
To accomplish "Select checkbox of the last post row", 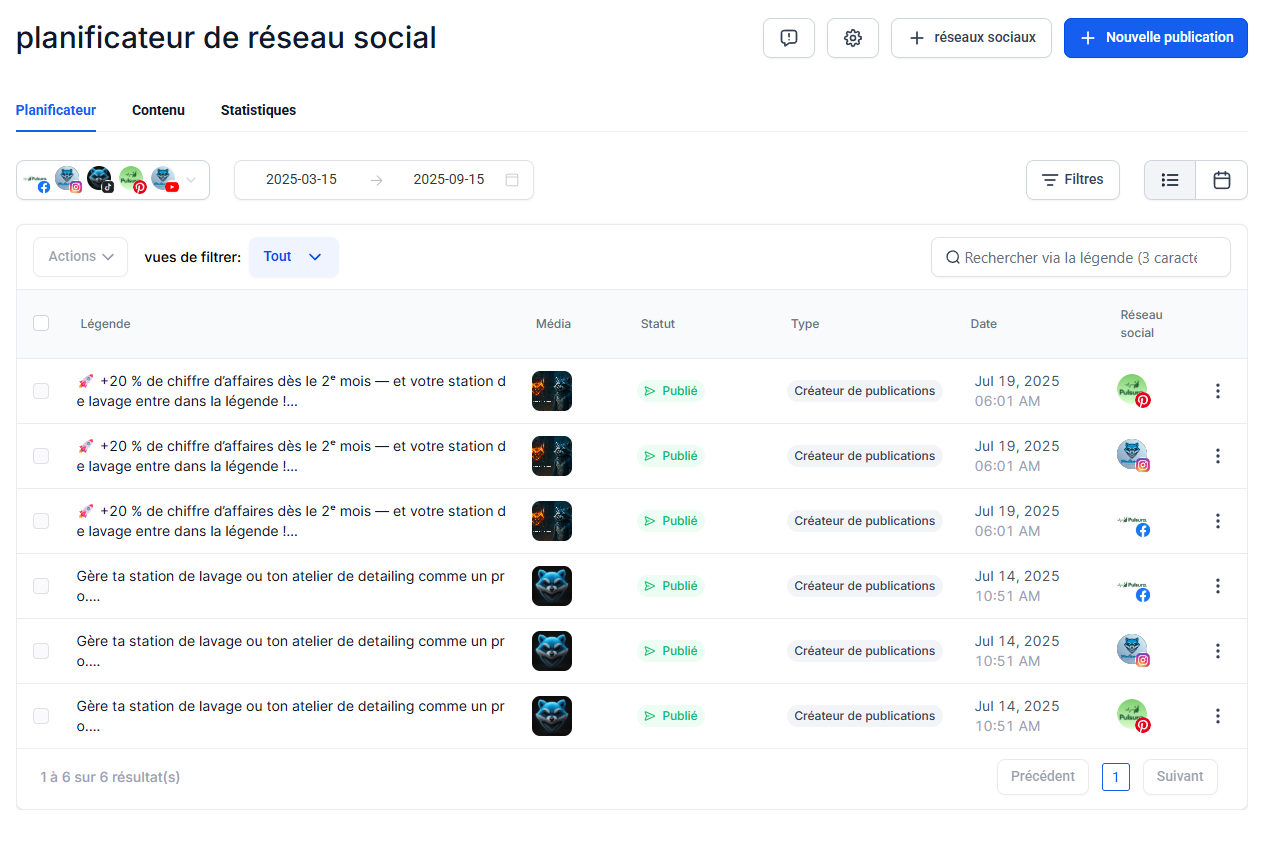I will 41,716.
